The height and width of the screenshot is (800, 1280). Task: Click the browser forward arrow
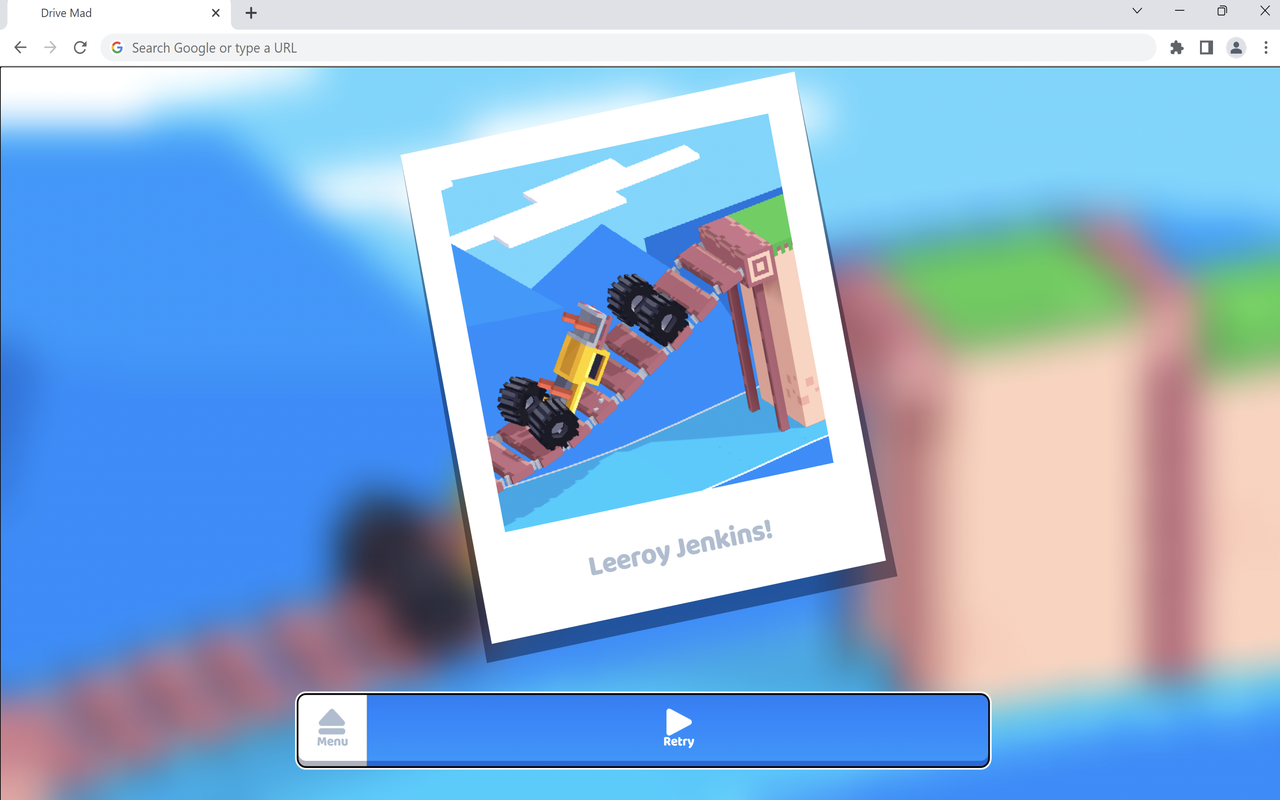point(48,47)
